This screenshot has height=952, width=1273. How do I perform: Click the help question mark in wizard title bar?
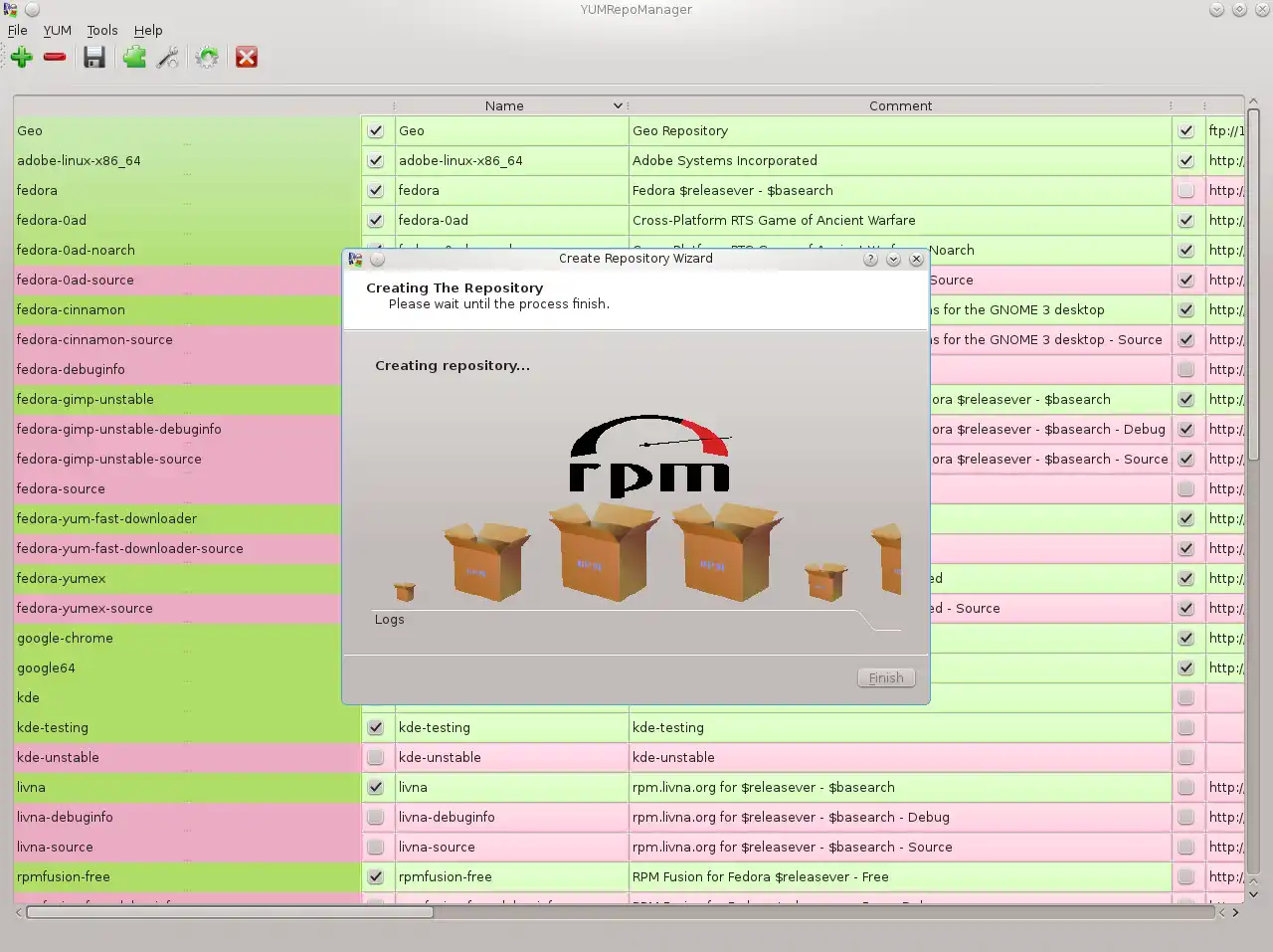(x=870, y=259)
